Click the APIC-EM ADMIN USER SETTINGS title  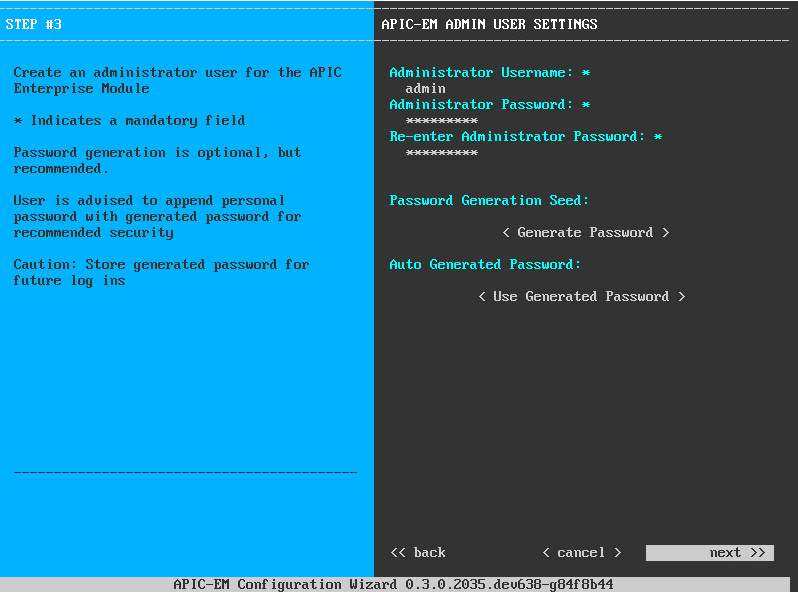[x=489, y=24]
